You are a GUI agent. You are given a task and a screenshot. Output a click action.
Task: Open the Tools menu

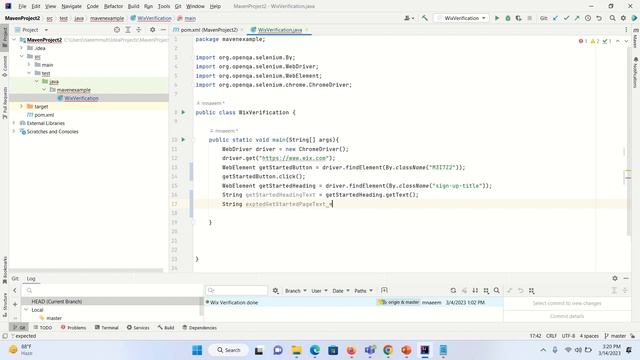(164, 6)
